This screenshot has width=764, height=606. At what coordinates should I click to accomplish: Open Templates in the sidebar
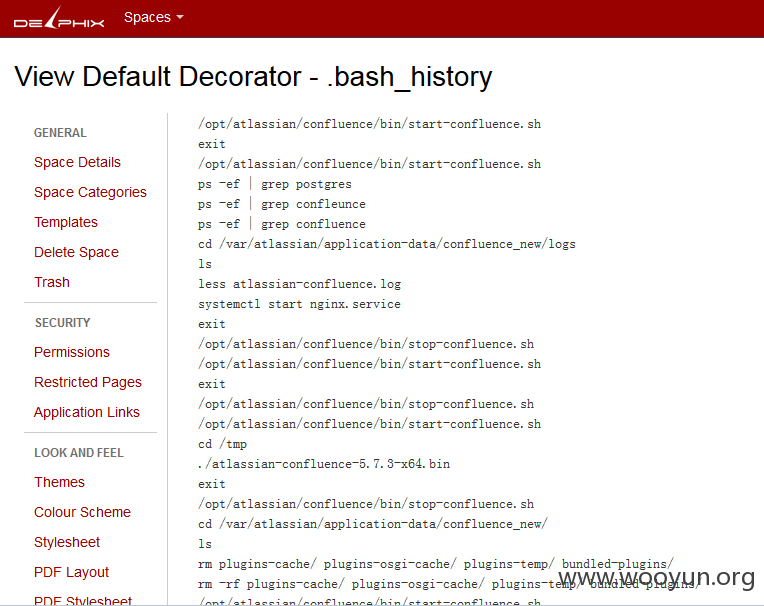click(x=66, y=222)
